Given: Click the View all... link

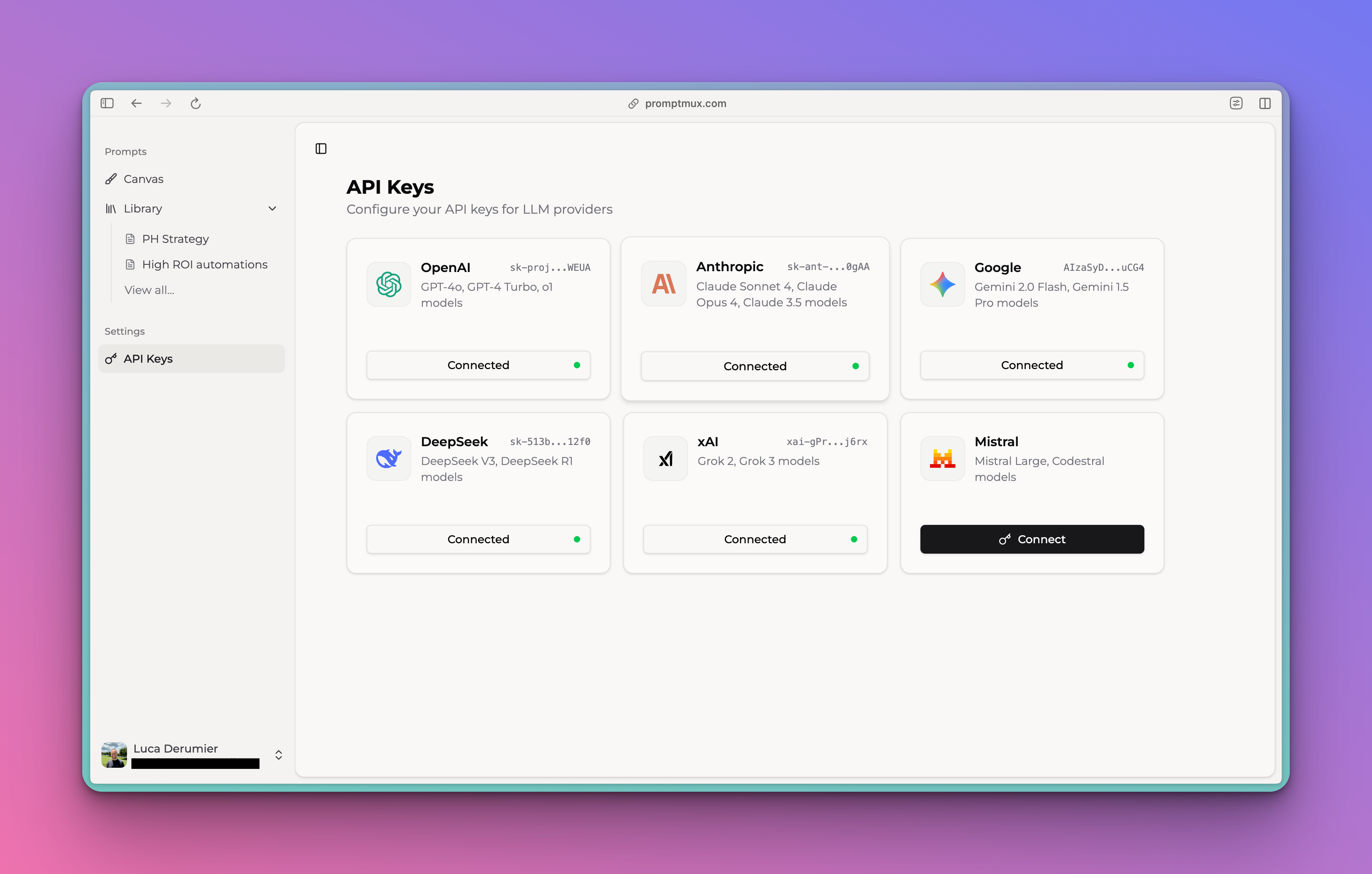Looking at the screenshot, I should click(x=149, y=290).
